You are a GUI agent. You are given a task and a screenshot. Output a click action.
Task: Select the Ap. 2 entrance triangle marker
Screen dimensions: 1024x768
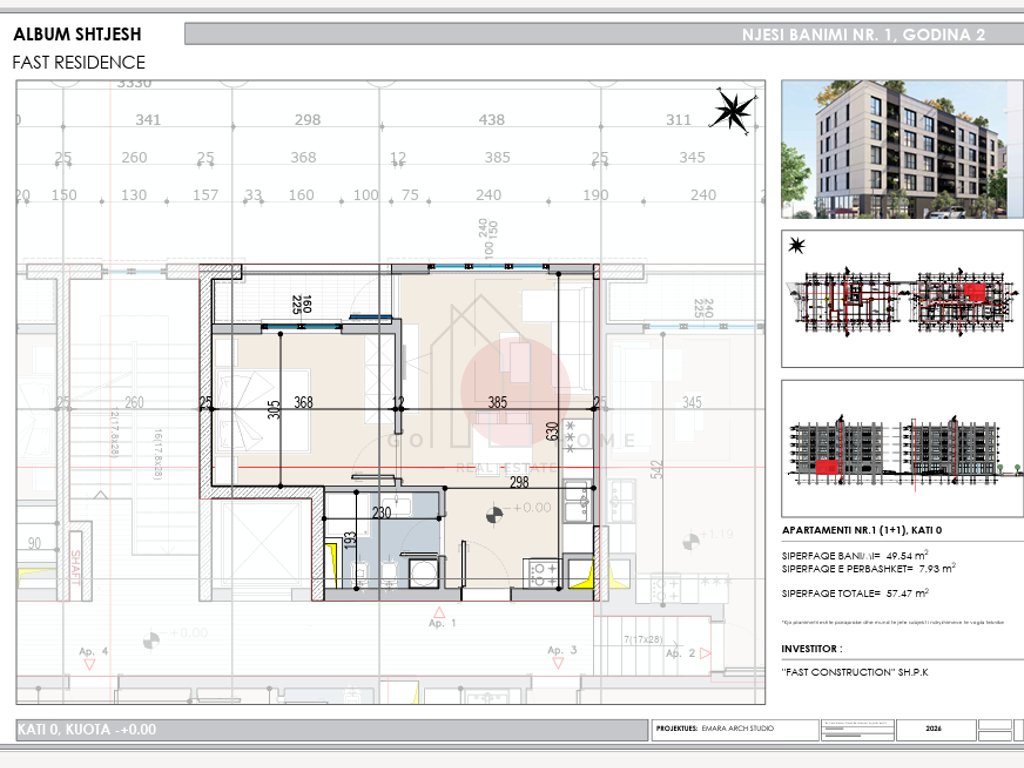[705, 653]
